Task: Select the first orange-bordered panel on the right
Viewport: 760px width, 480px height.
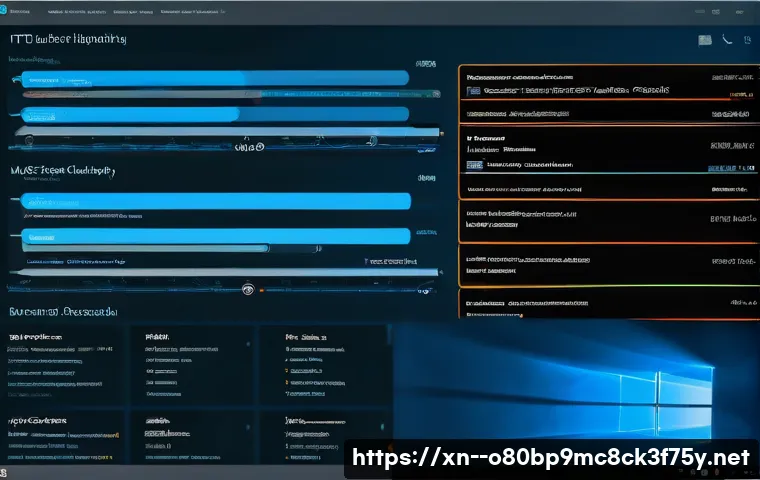Action: [x=605, y=95]
